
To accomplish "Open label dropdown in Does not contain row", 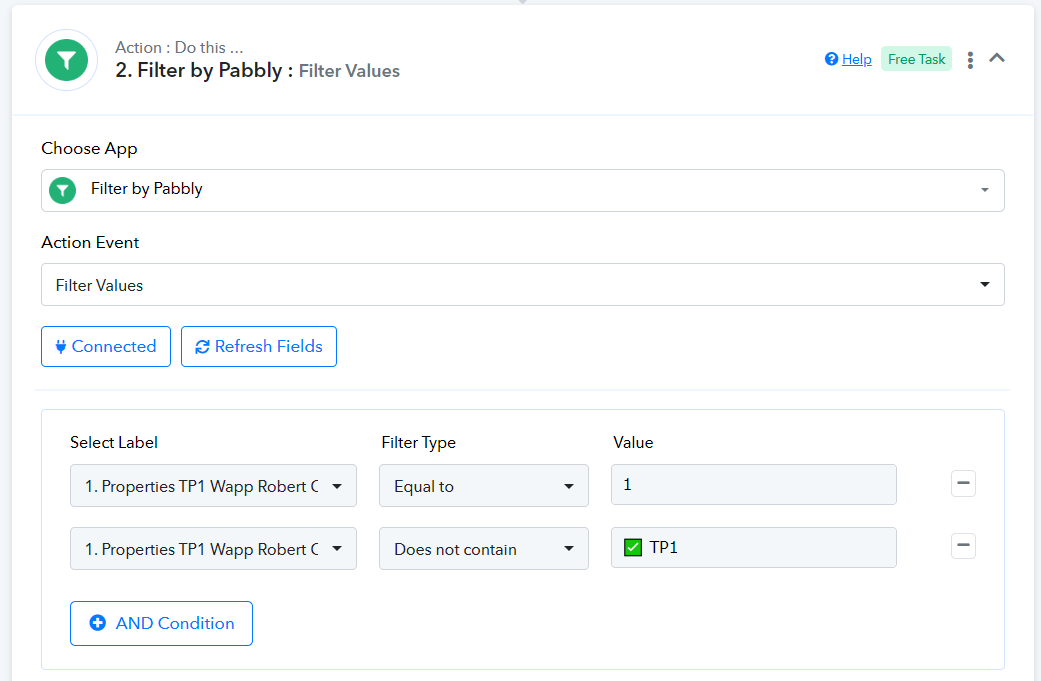I will (x=213, y=549).
